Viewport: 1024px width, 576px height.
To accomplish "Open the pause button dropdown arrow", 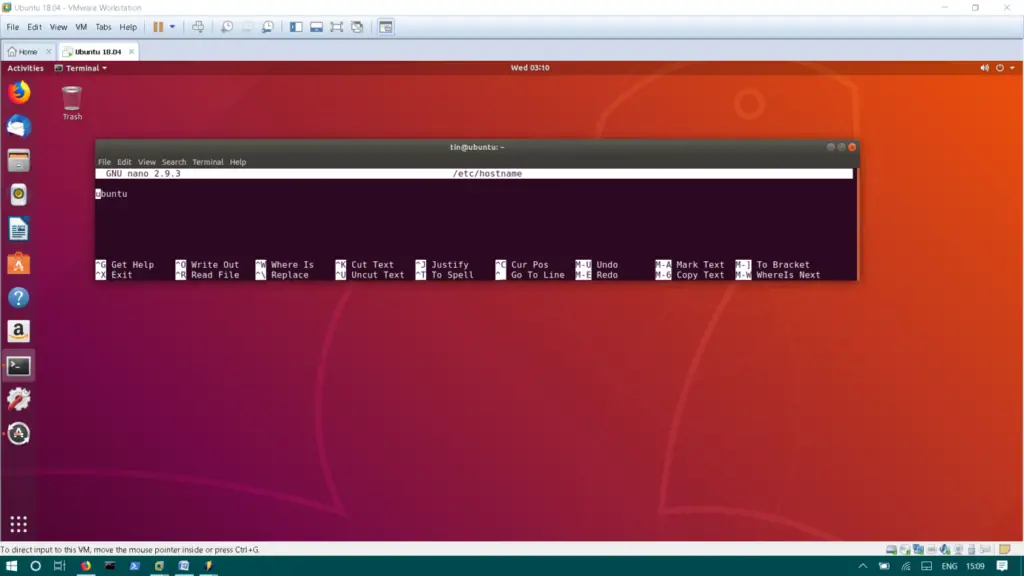I will 171,27.
